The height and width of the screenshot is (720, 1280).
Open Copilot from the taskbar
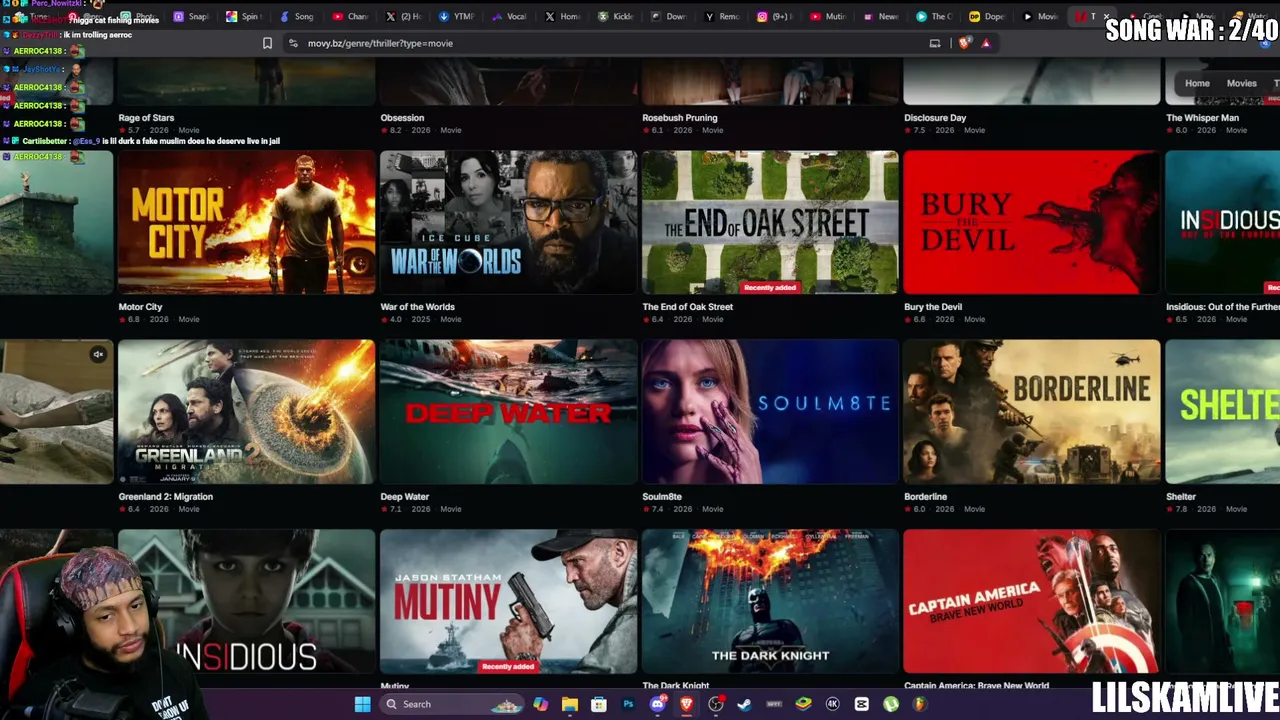(x=540, y=704)
